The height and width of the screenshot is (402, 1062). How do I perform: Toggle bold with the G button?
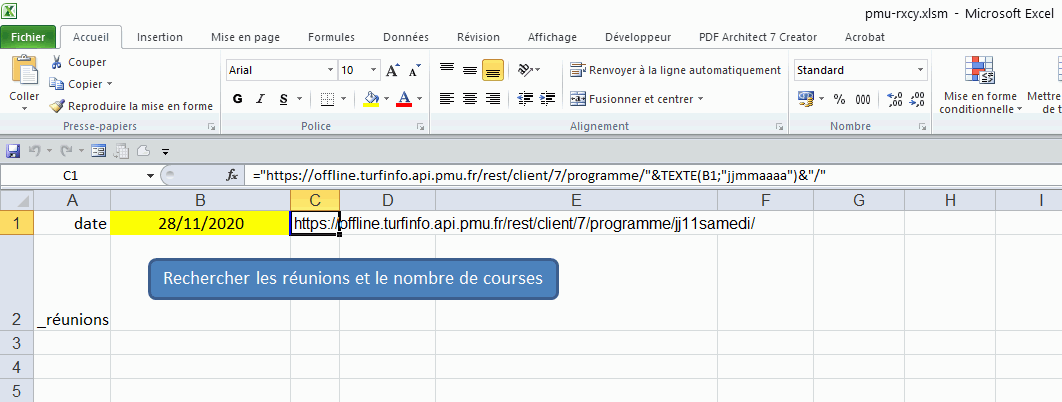(238, 99)
